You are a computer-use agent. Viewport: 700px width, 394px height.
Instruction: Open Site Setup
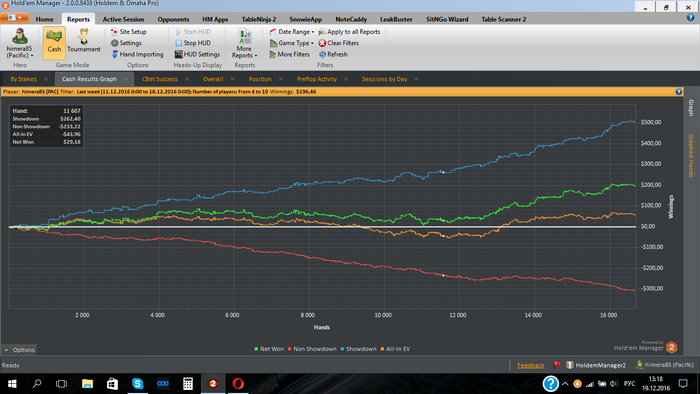click(129, 32)
